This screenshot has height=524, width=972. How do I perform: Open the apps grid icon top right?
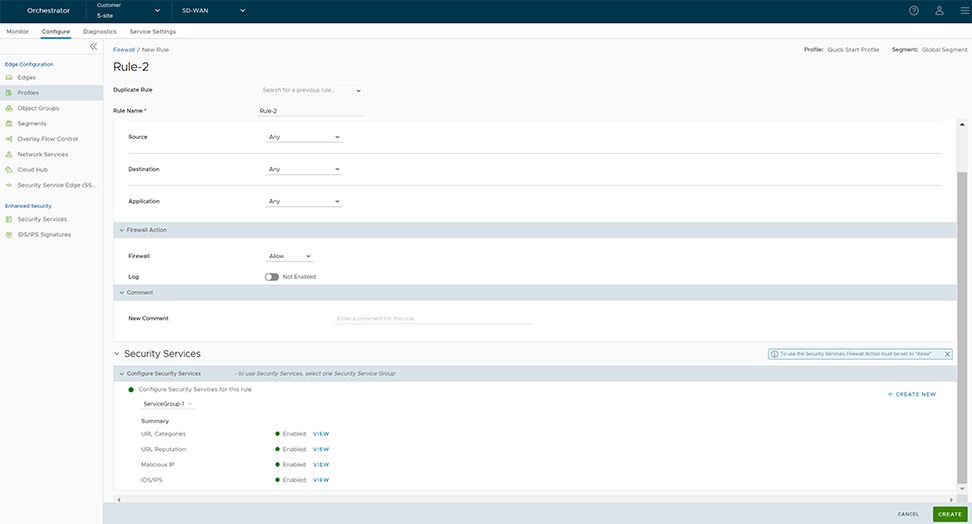[x=962, y=11]
